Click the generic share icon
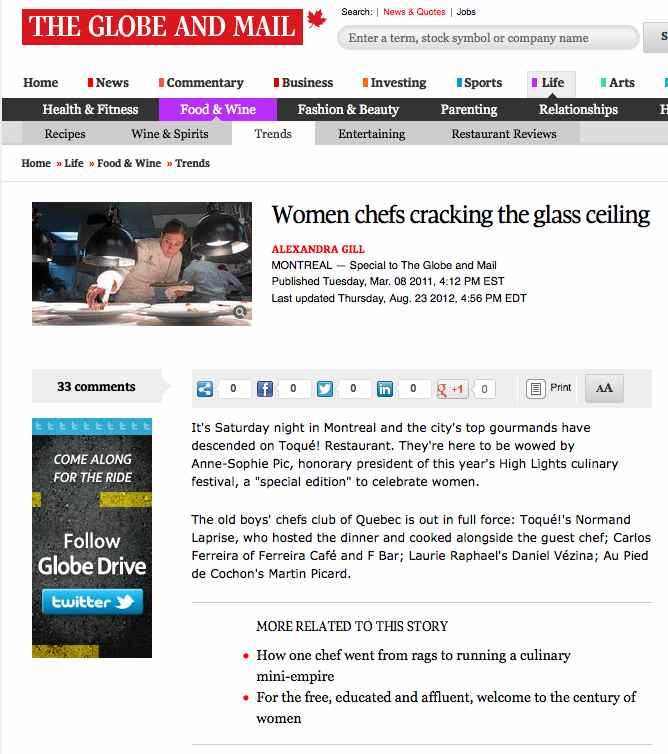The width and height of the screenshot is (668, 754). click(205, 389)
